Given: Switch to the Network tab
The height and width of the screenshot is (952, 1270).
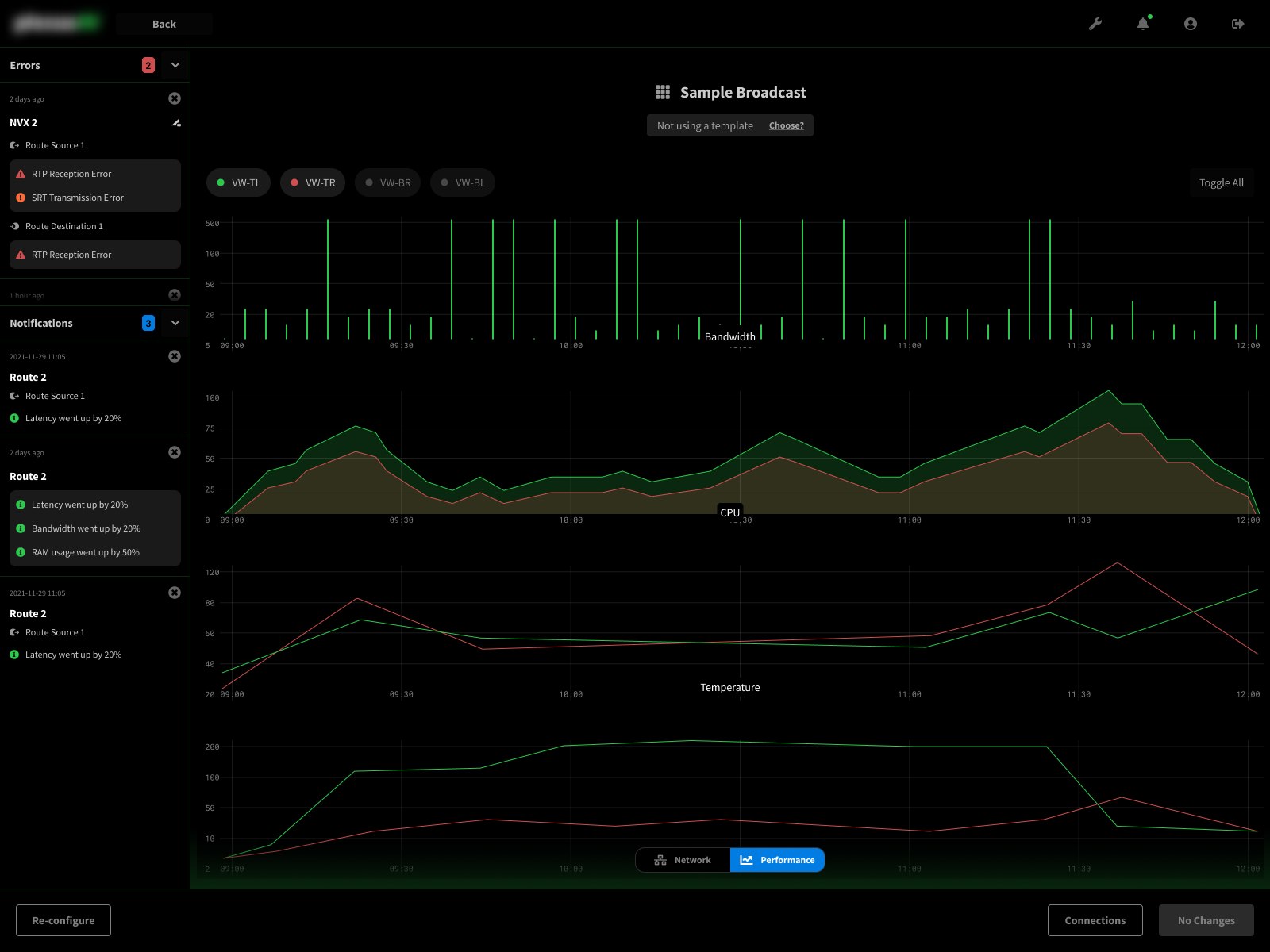Looking at the screenshot, I should coord(683,860).
